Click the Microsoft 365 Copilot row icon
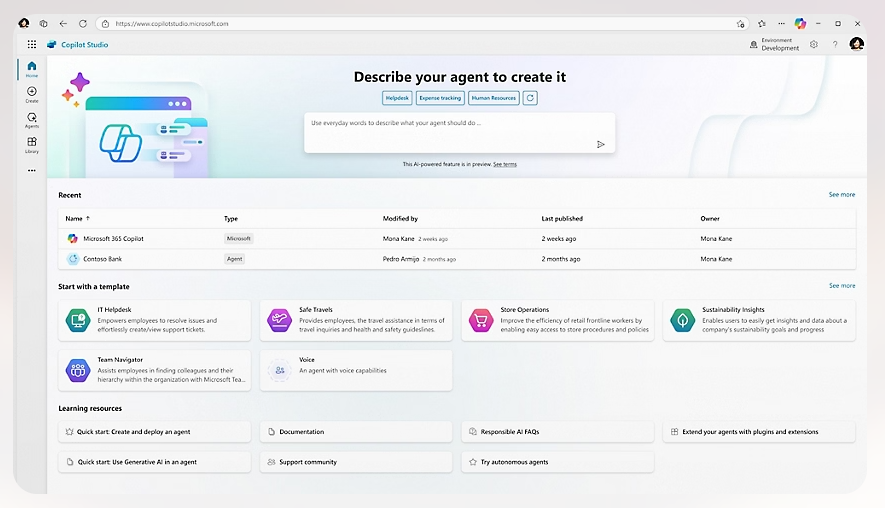The width and height of the screenshot is (885, 508). point(72,238)
